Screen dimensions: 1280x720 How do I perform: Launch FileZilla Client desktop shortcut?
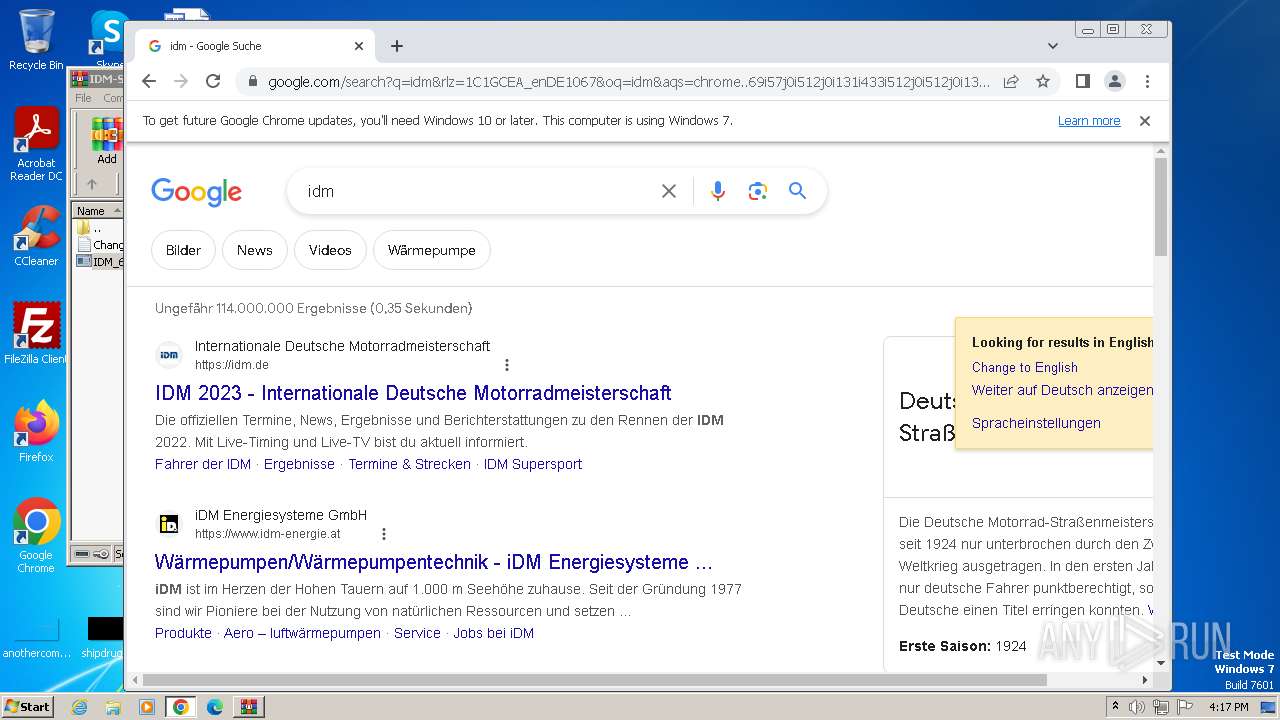pos(35,334)
